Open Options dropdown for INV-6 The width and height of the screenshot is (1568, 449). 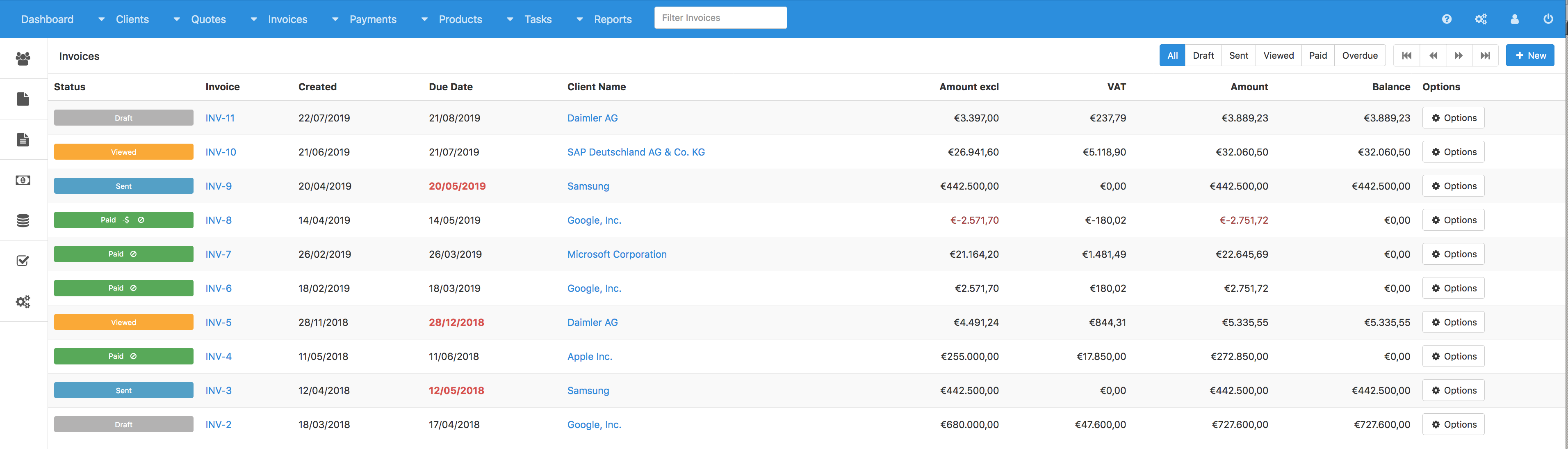click(1453, 288)
